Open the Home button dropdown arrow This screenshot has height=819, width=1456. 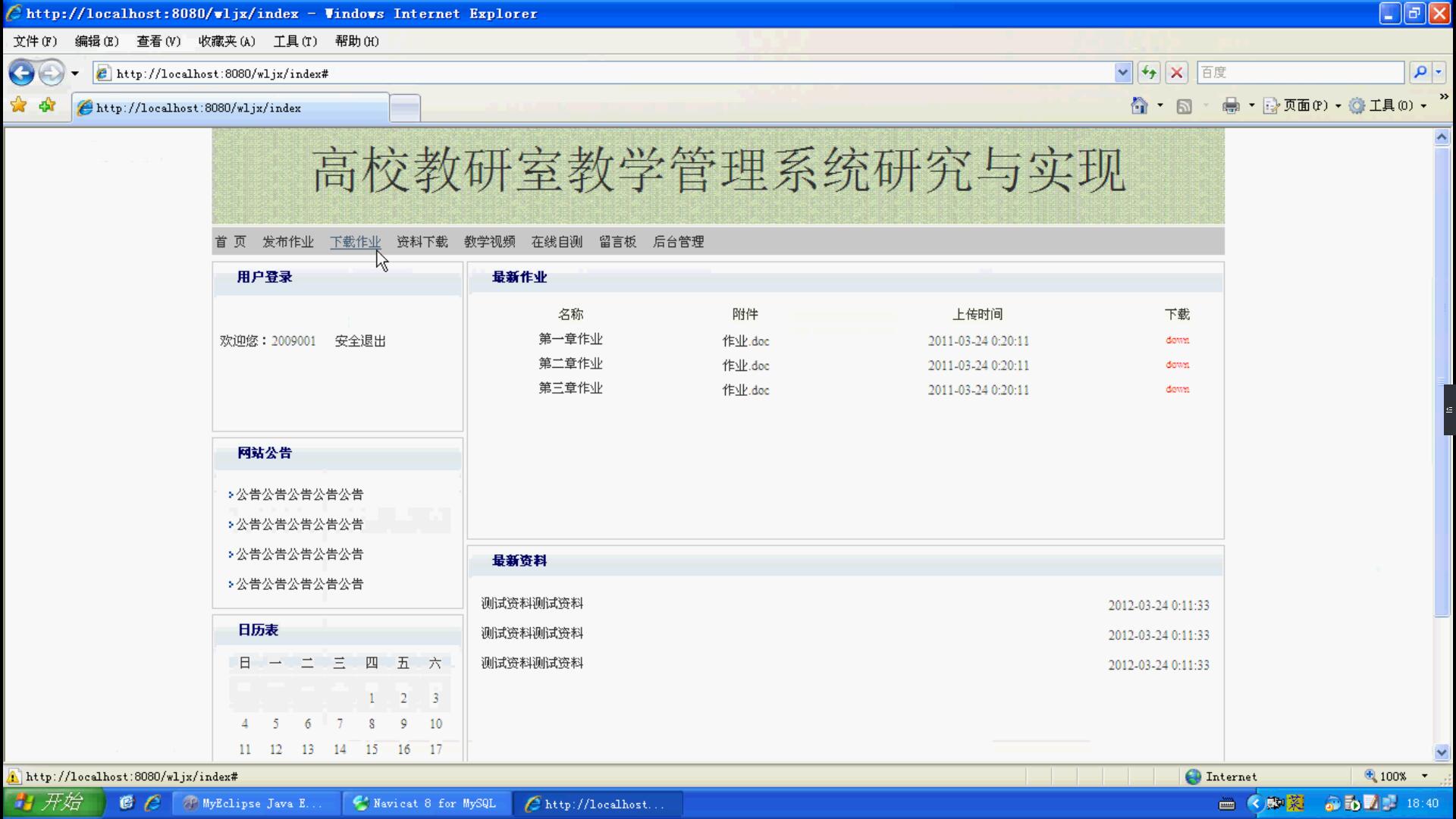(1160, 105)
